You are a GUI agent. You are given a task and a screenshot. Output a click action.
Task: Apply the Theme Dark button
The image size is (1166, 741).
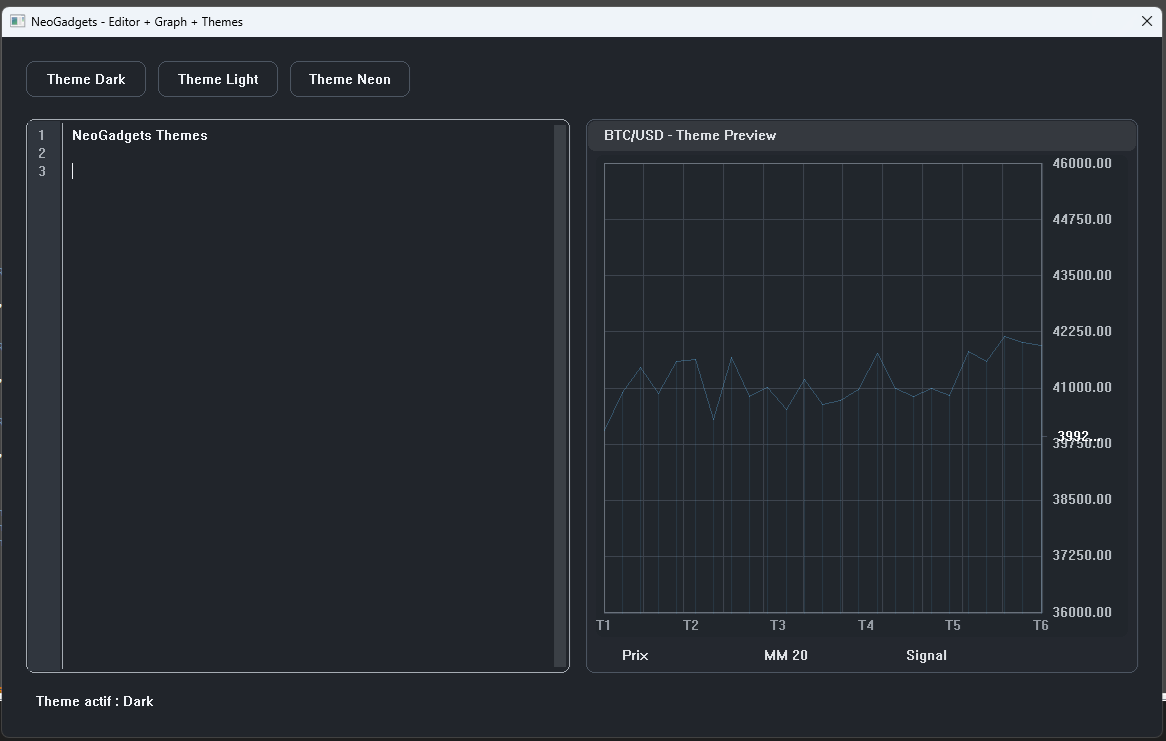[x=86, y=79]
